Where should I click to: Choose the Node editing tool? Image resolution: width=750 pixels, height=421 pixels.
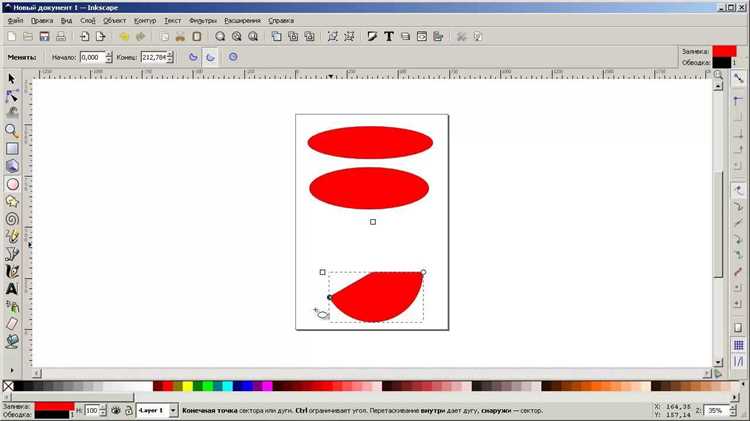[x=11, y=96]
